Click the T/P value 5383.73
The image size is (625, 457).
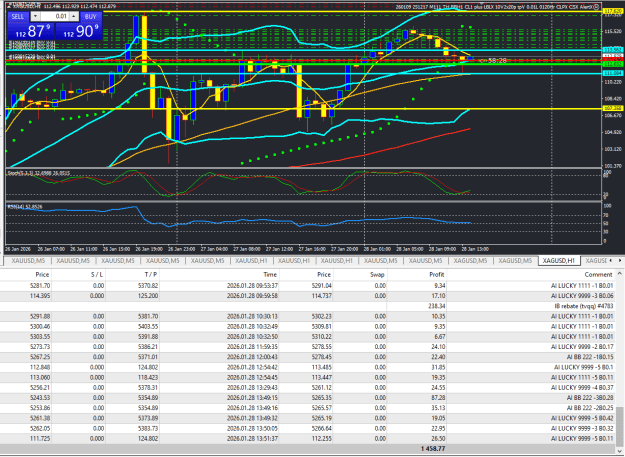[x=150, y=428]
